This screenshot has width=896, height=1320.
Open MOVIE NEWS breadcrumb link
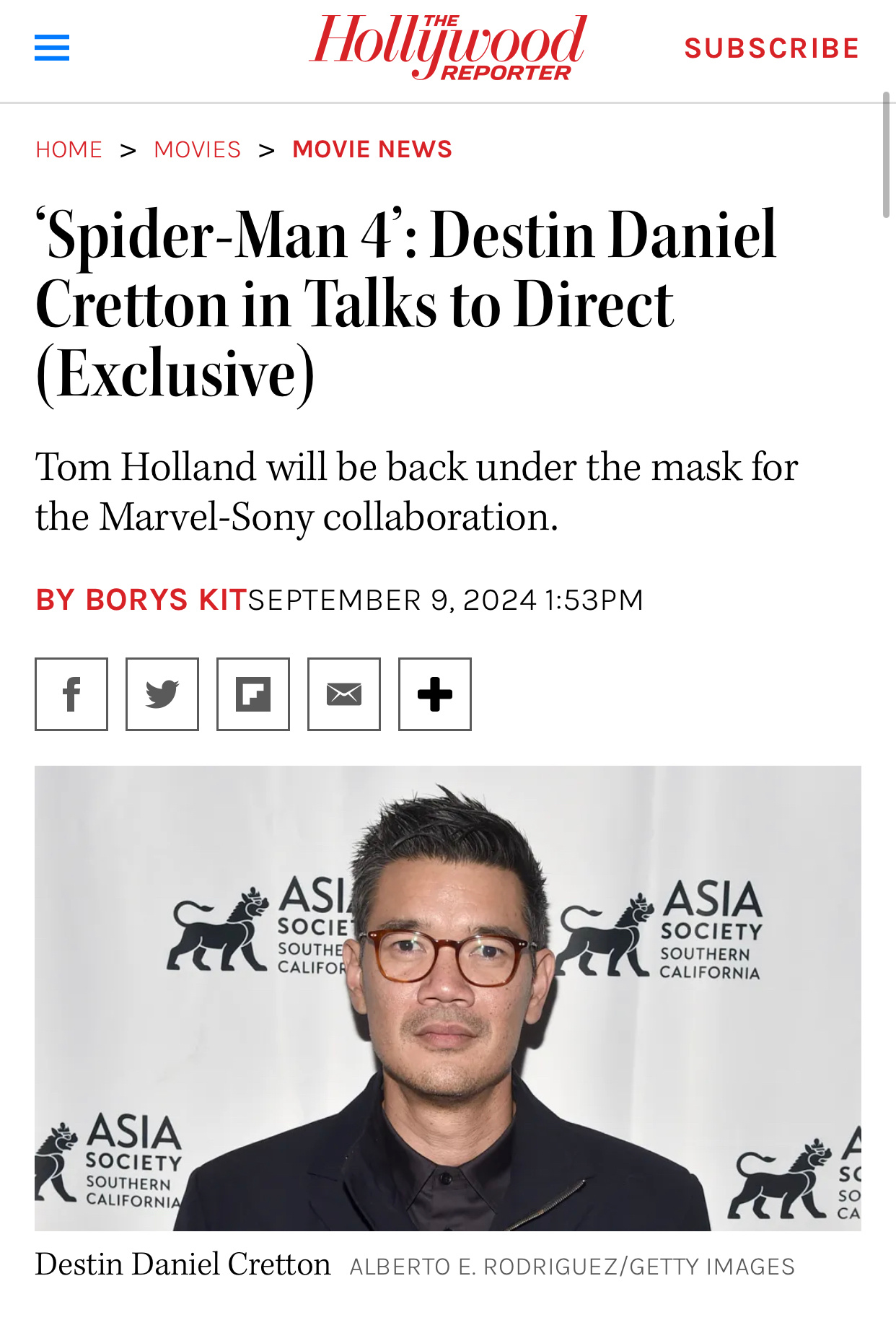(372, 149)
